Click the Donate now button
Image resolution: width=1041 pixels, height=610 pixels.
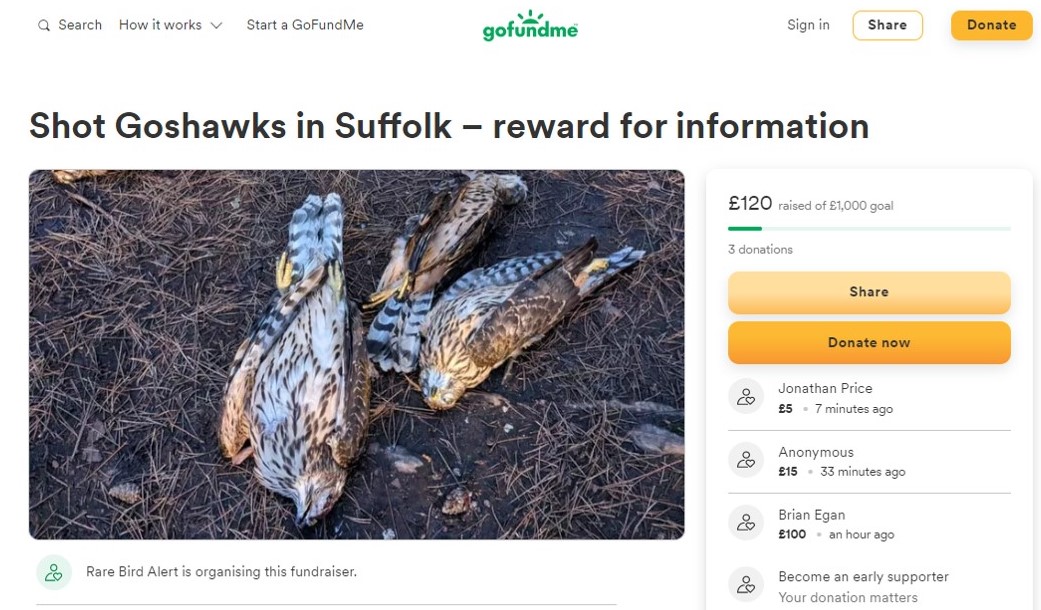(x=868, y=343)
